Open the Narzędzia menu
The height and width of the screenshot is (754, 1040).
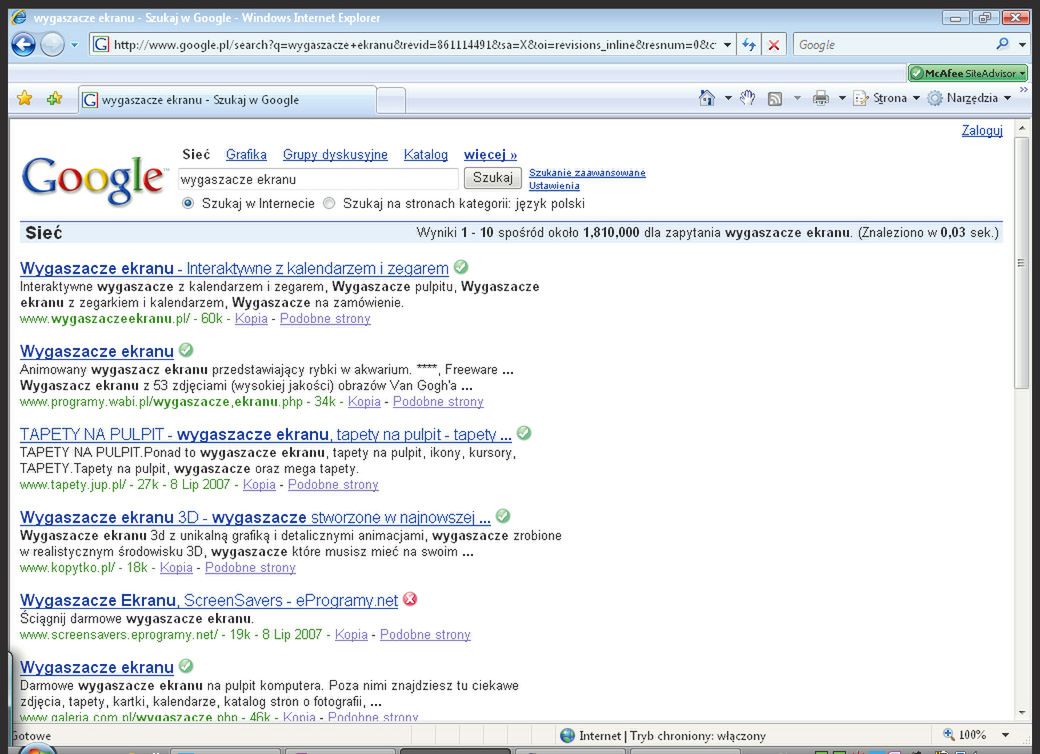(969, 98)
